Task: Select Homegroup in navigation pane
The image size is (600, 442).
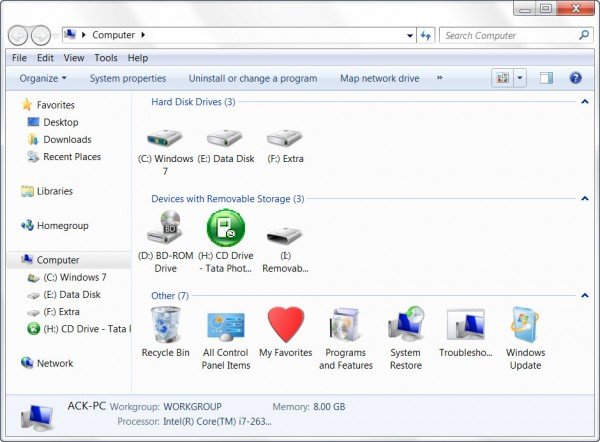Action: (x=62, y=226)
